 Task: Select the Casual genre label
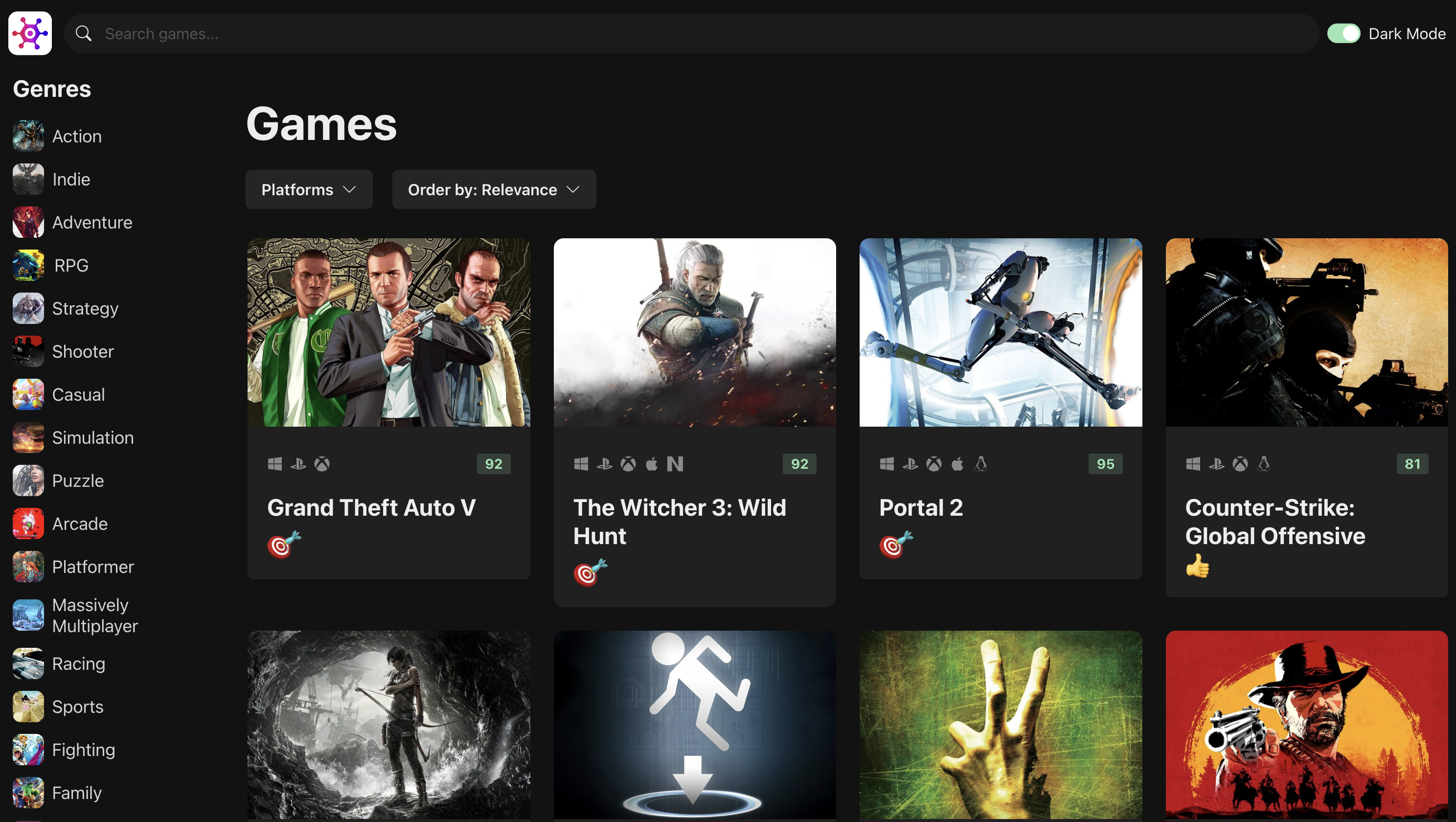[79, 394]
